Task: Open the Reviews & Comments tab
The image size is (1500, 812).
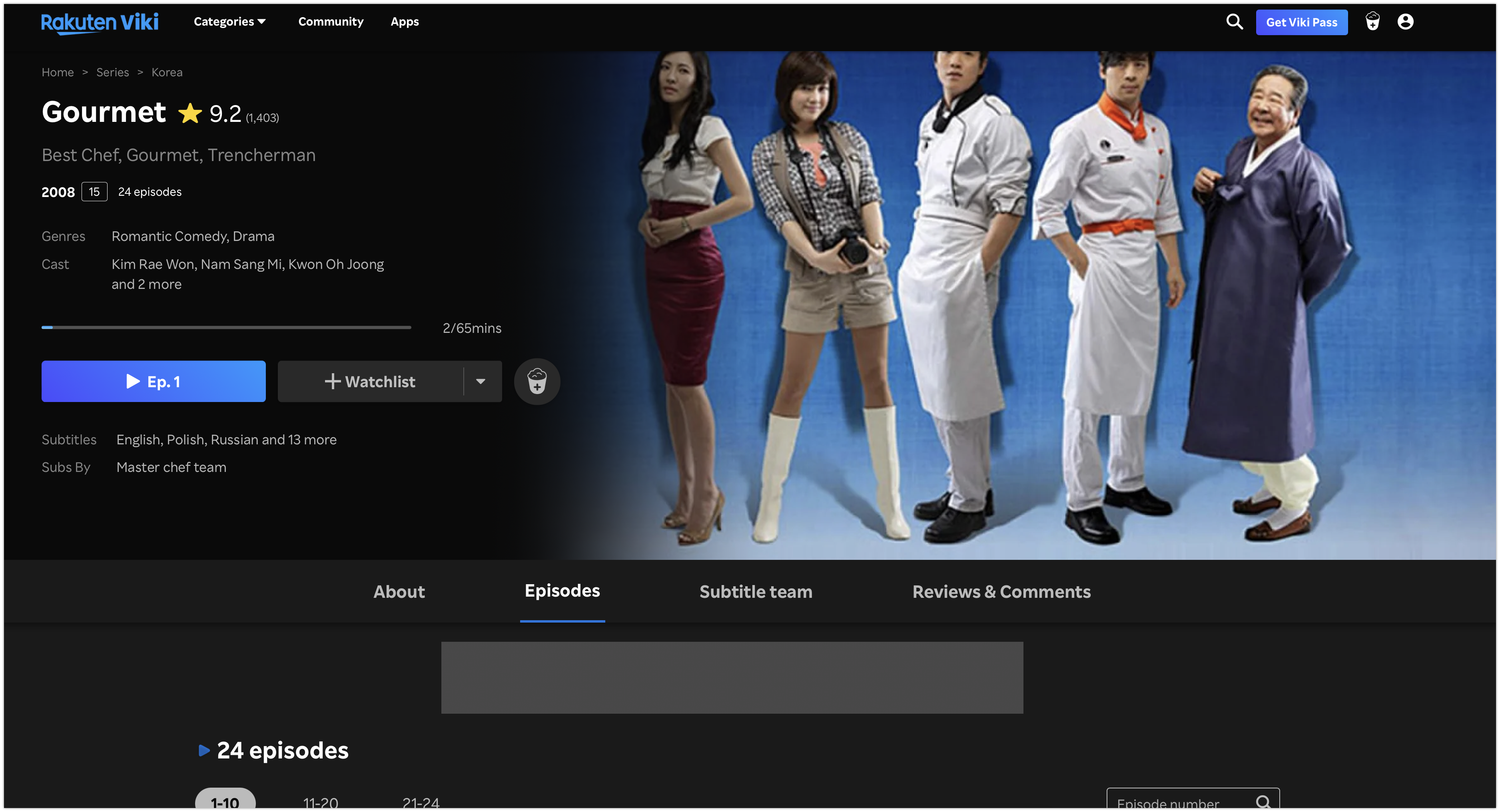Action: click(x=1001, y=591)
